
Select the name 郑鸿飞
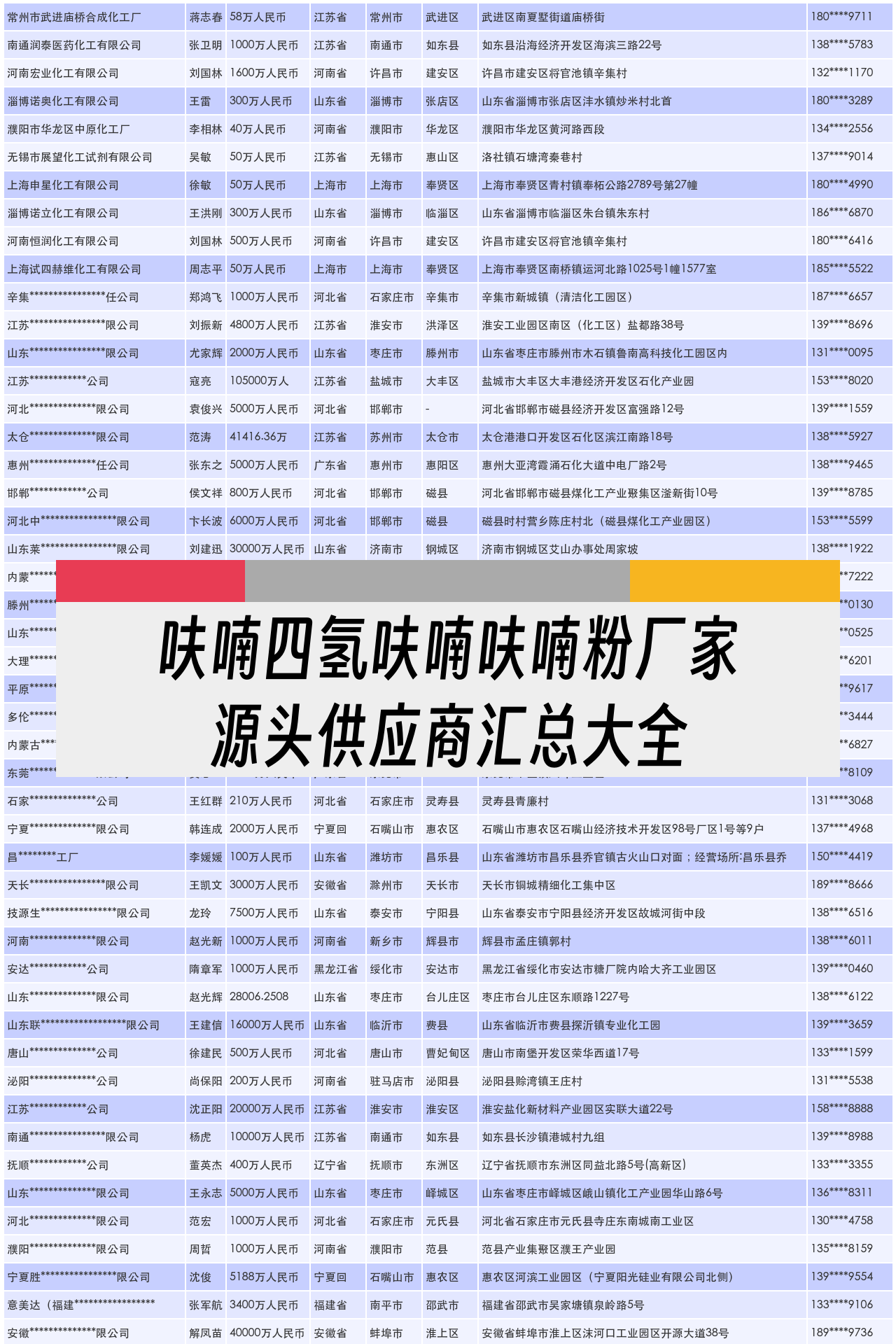(x=206, y=297)
